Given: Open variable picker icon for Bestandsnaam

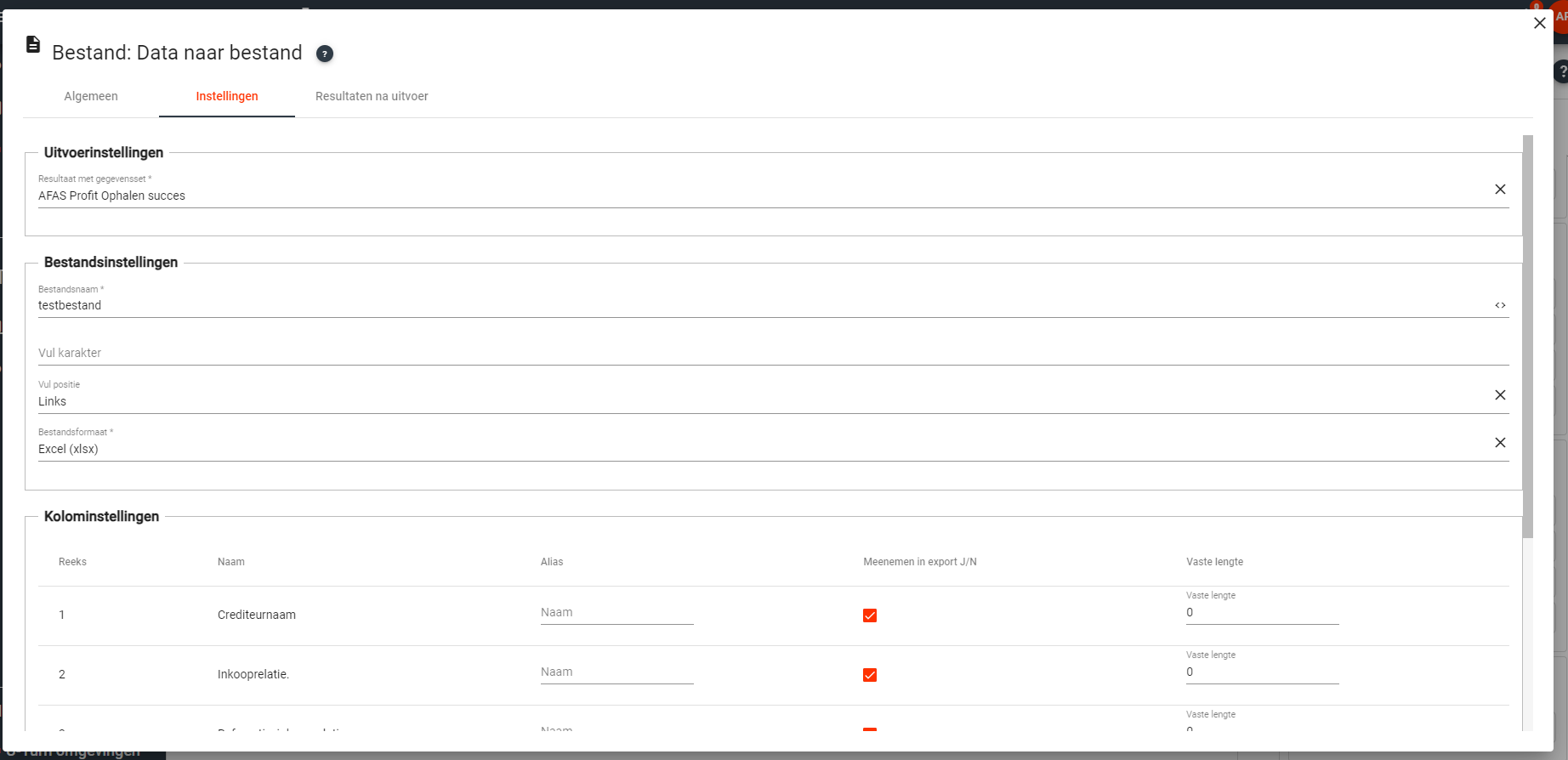Looking at the screenshot, I should coord(1500,305).
